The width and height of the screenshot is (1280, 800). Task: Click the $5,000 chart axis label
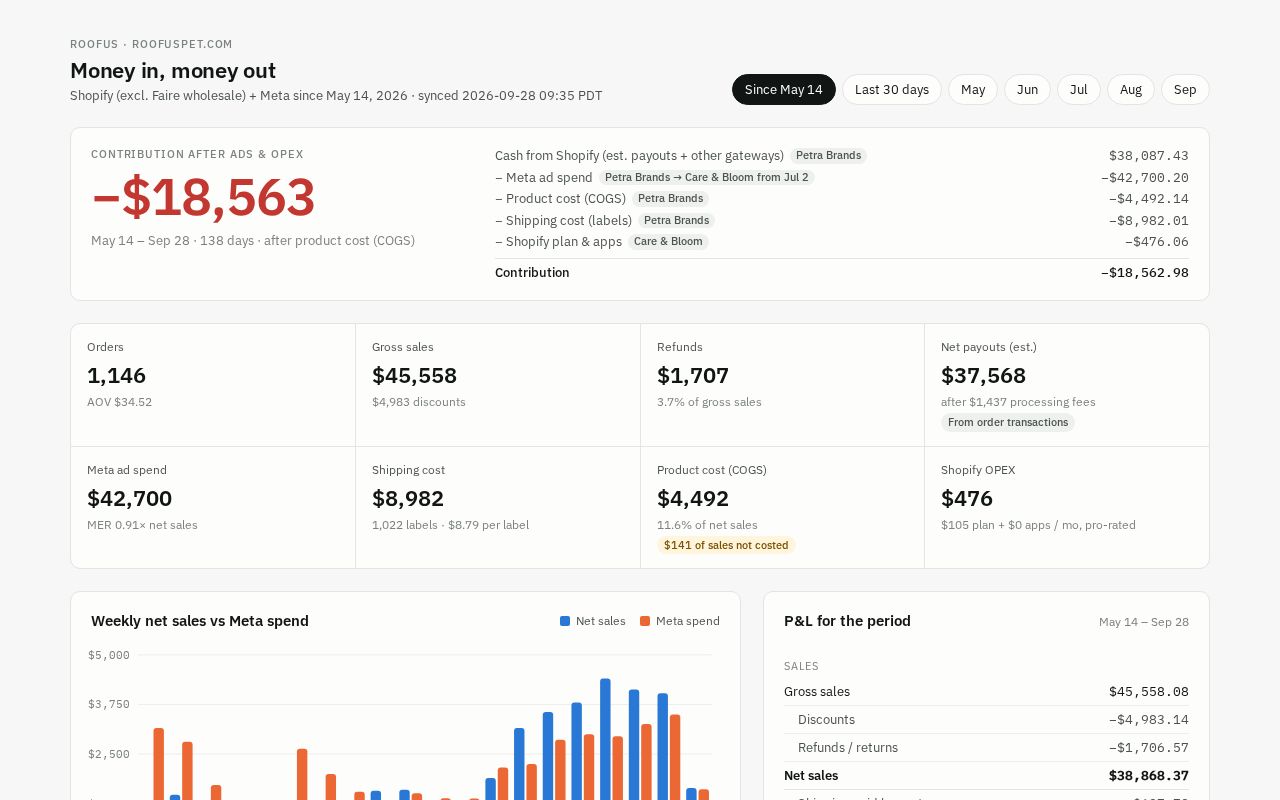click(109, 656)
